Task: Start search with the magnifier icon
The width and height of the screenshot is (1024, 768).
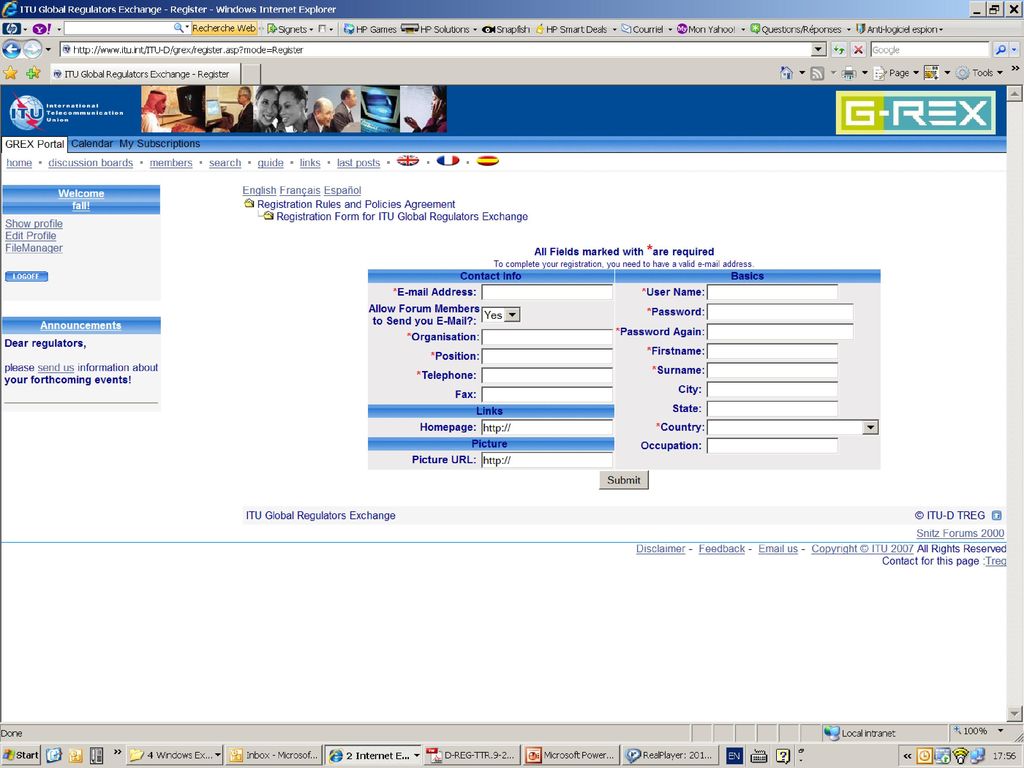Action: pyautogui.click(x=1000, y=50)
